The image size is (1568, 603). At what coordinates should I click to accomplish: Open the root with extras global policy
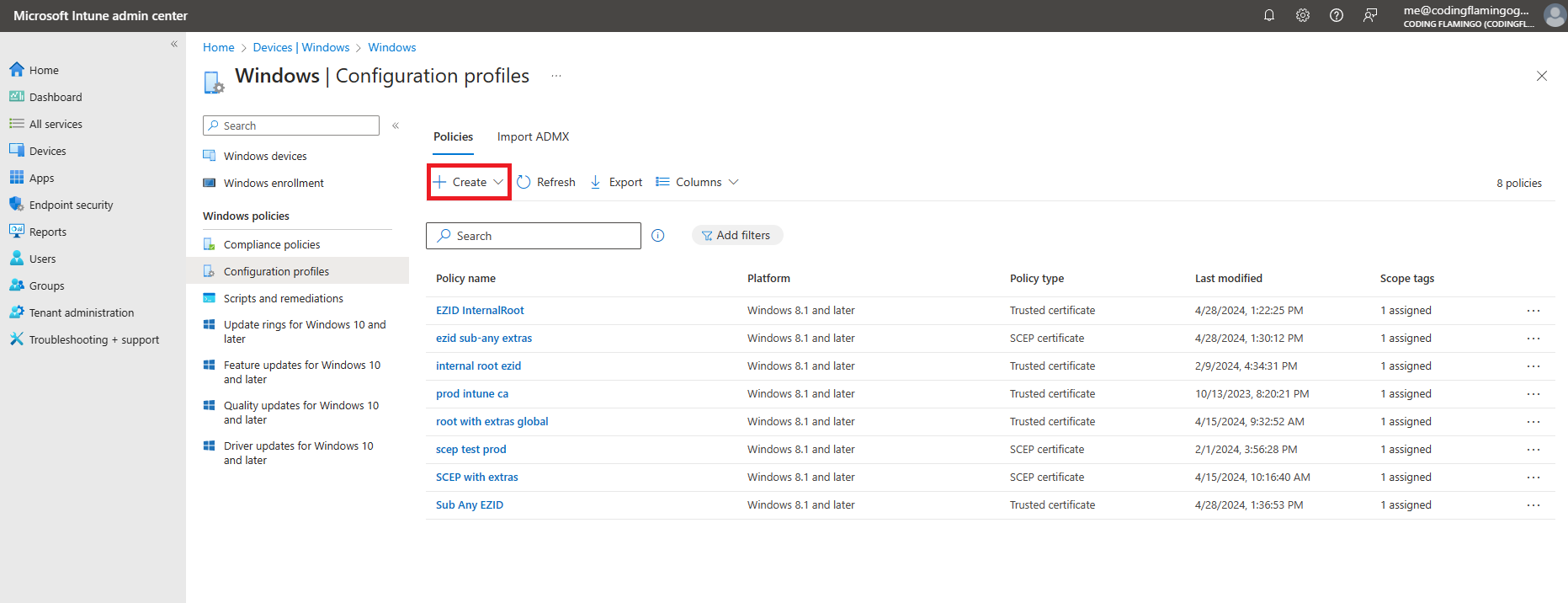[x=492, y=422]
